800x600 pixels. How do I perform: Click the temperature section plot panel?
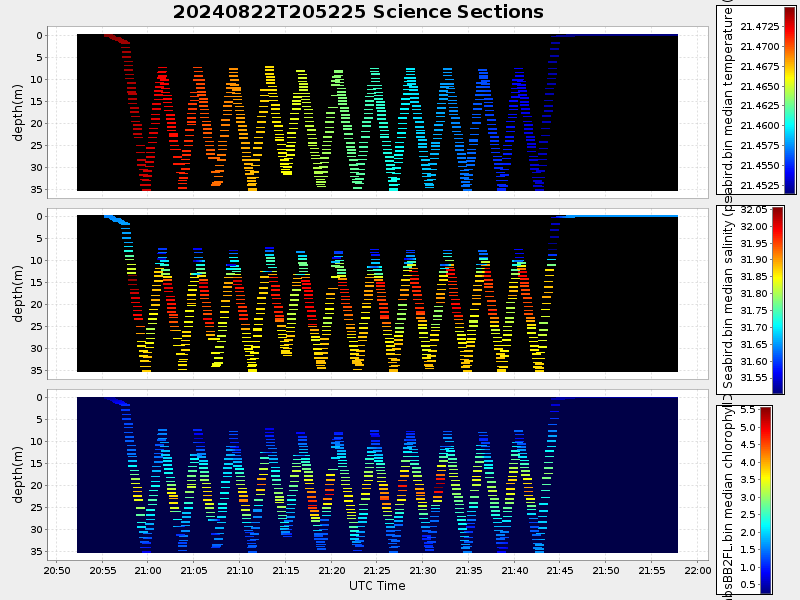(x=378, y=112)
